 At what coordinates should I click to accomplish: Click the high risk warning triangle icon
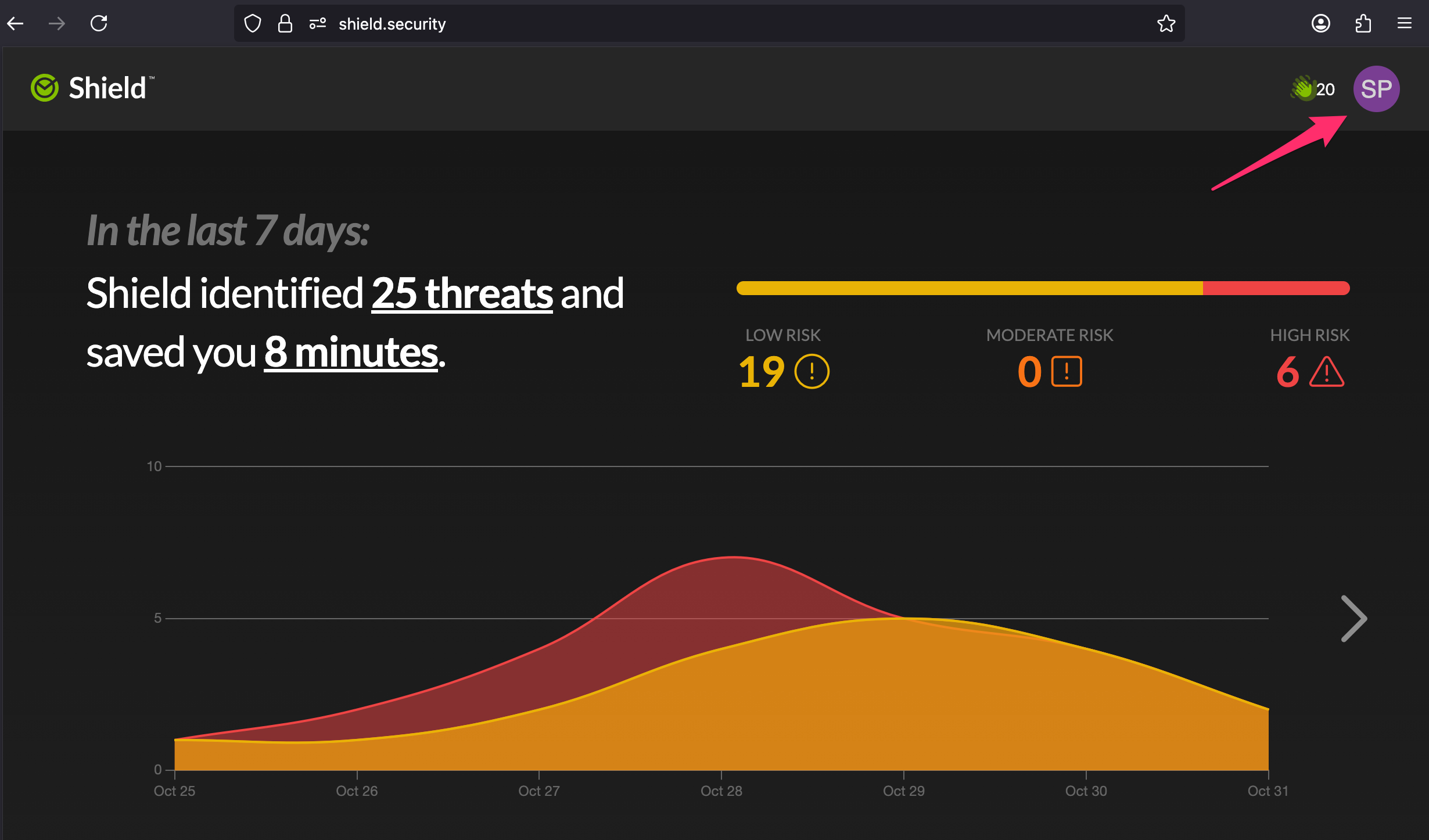point(1326,373)
